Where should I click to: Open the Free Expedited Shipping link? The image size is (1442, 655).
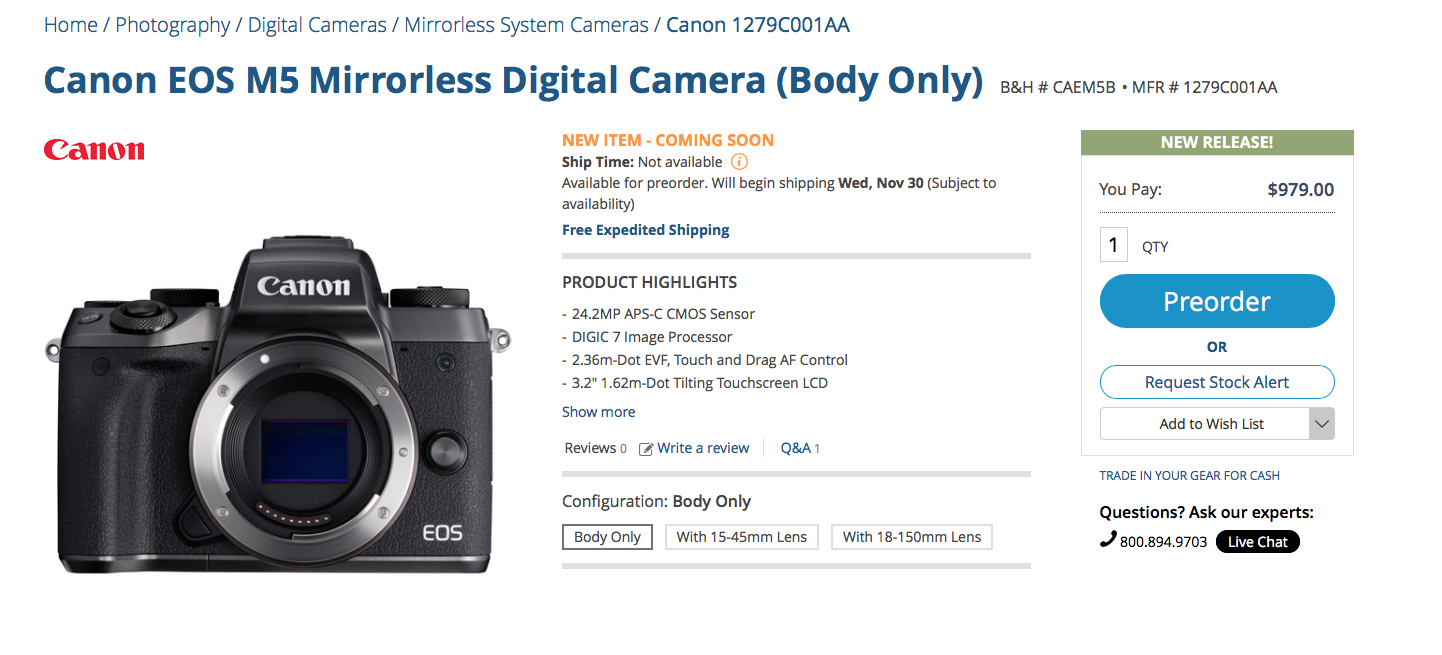tap(646, 230)
